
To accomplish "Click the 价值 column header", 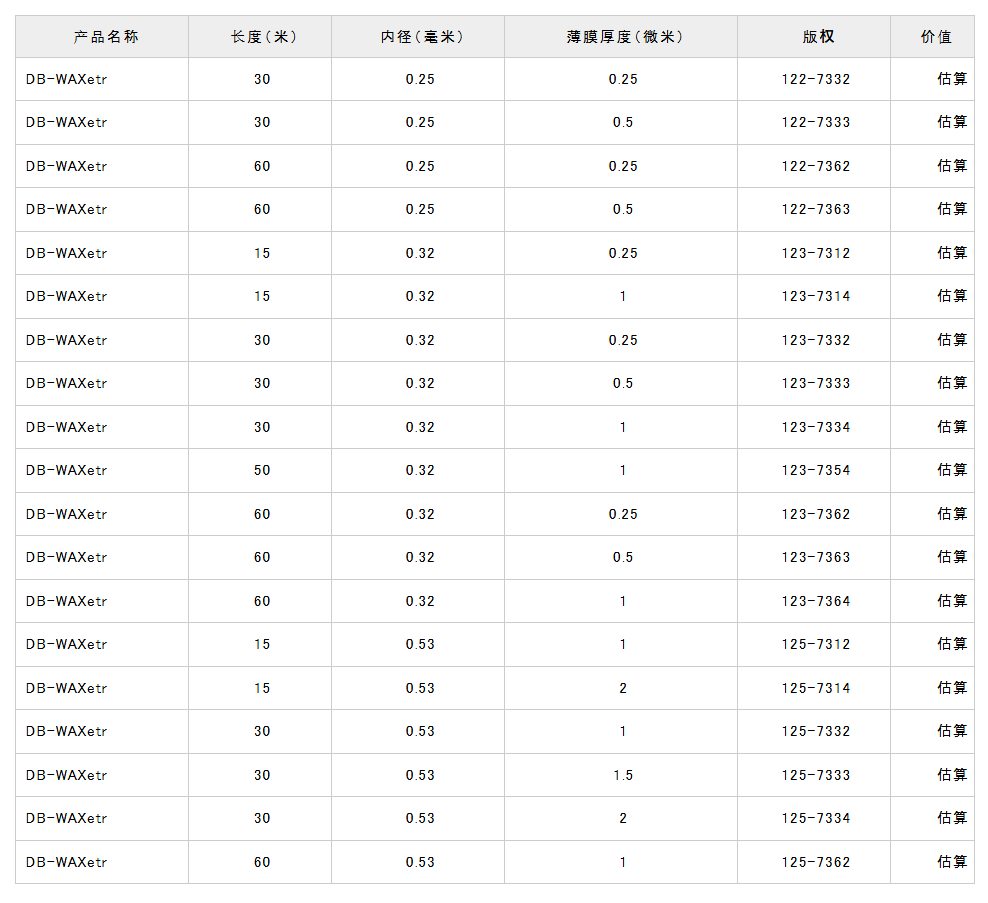I will 935,37.
